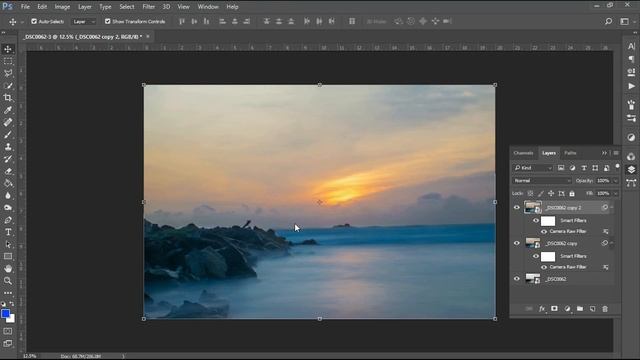Switch to the Channels tab

point(523,153)
